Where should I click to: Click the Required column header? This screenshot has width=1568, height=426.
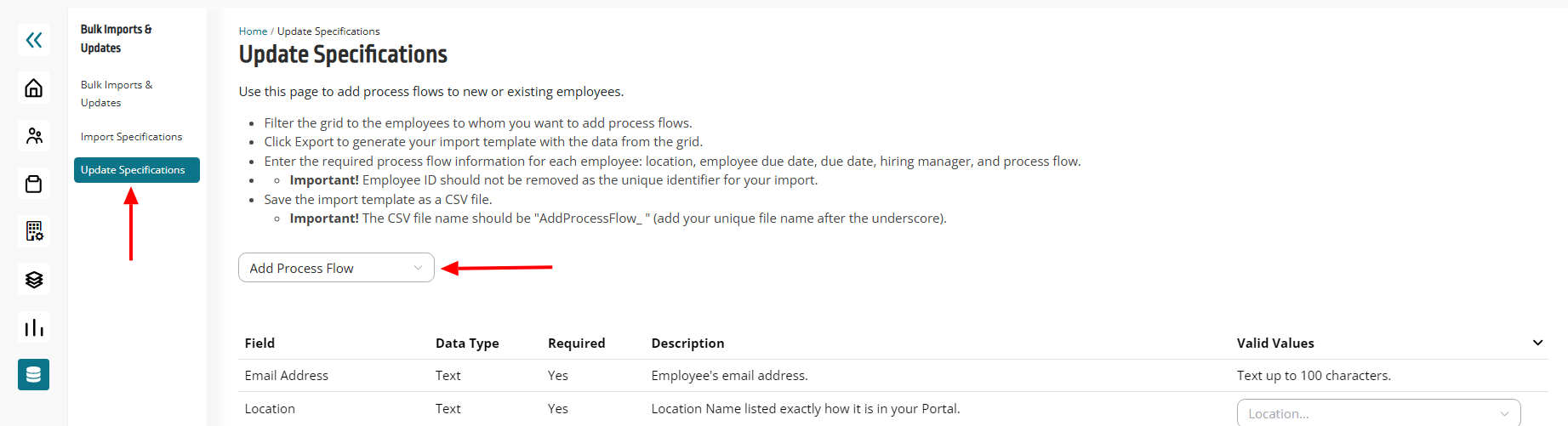coord(576,344)
